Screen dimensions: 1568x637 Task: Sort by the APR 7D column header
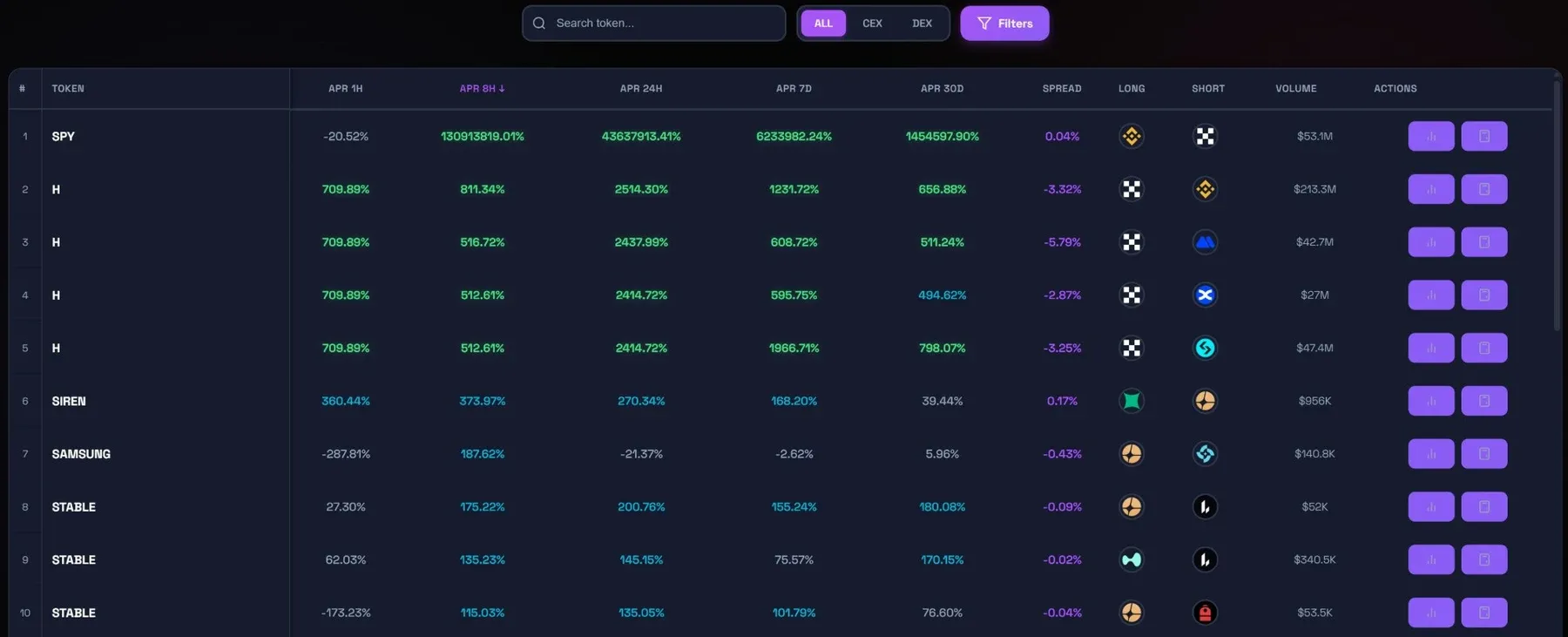pos(794,89)
